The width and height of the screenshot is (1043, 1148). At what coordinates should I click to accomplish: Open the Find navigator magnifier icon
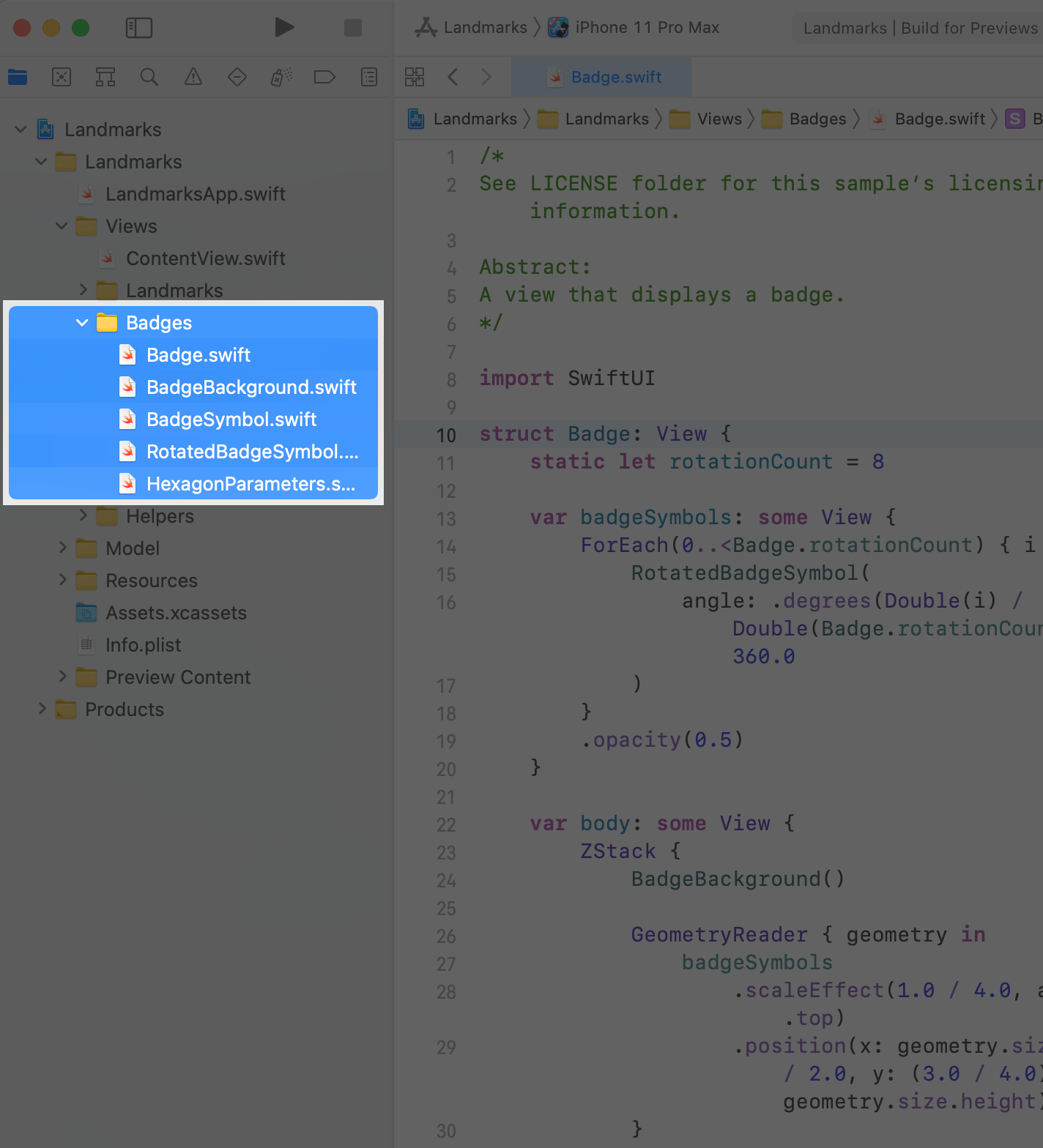click(149, 77)
